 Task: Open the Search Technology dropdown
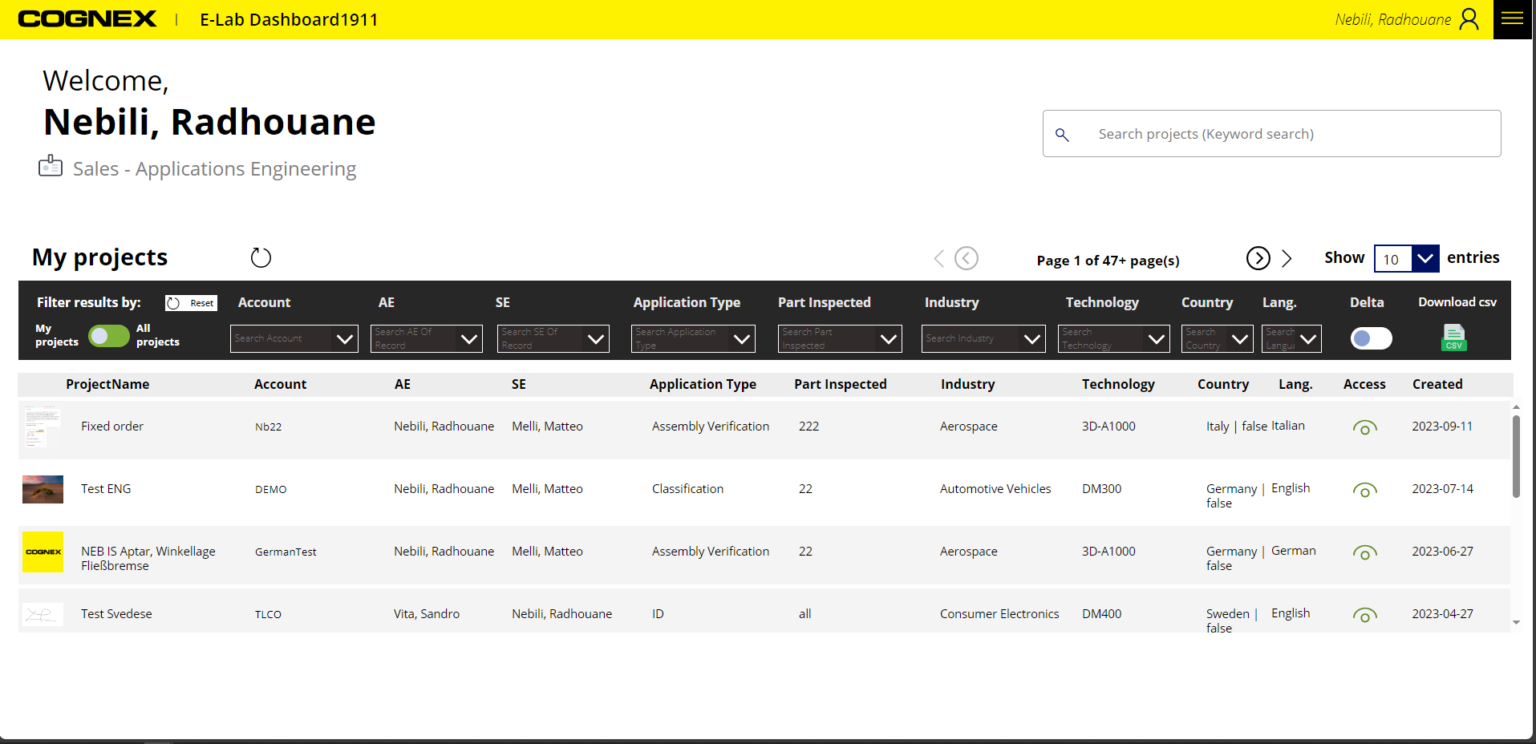point(1114,339)
